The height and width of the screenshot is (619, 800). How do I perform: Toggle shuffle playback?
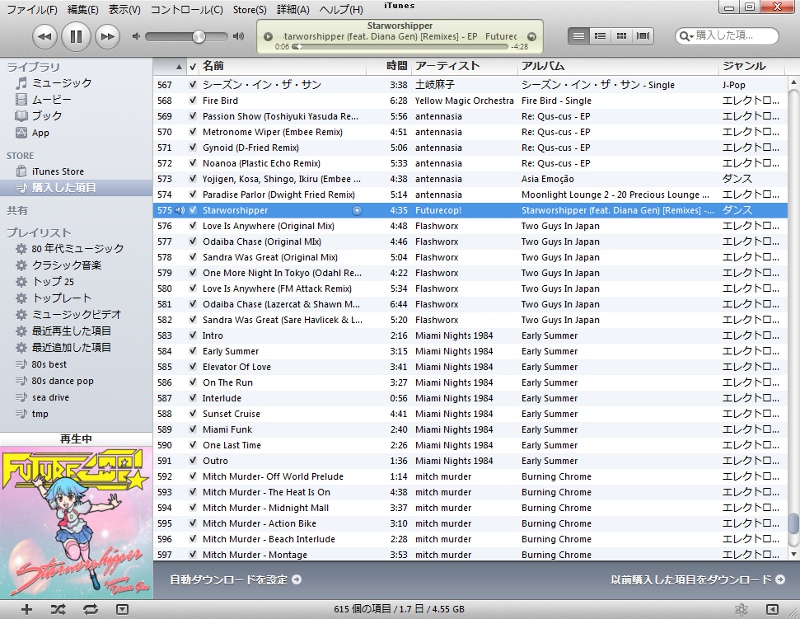58,609
